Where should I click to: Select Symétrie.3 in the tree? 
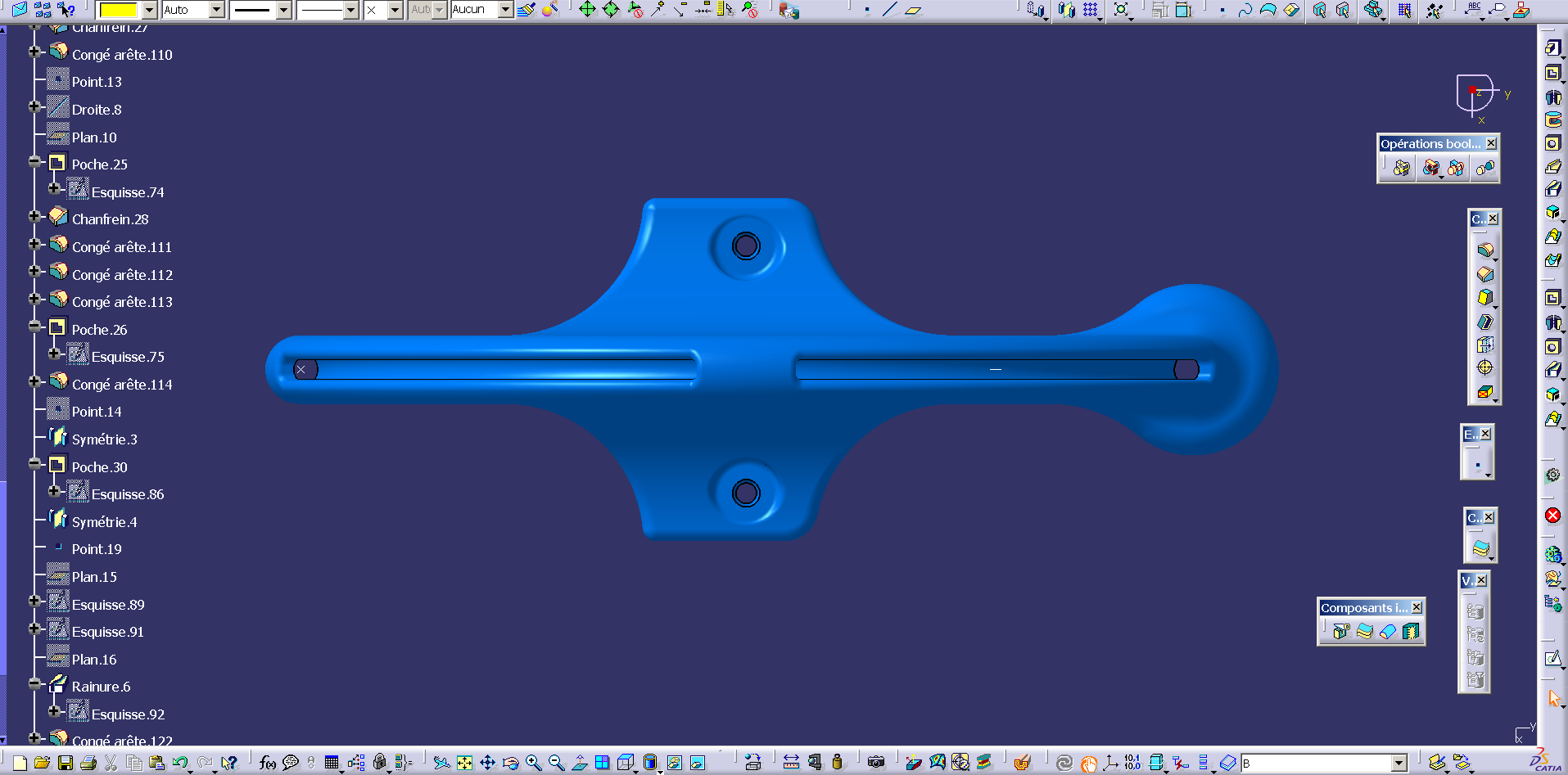[x=104, y=439]
